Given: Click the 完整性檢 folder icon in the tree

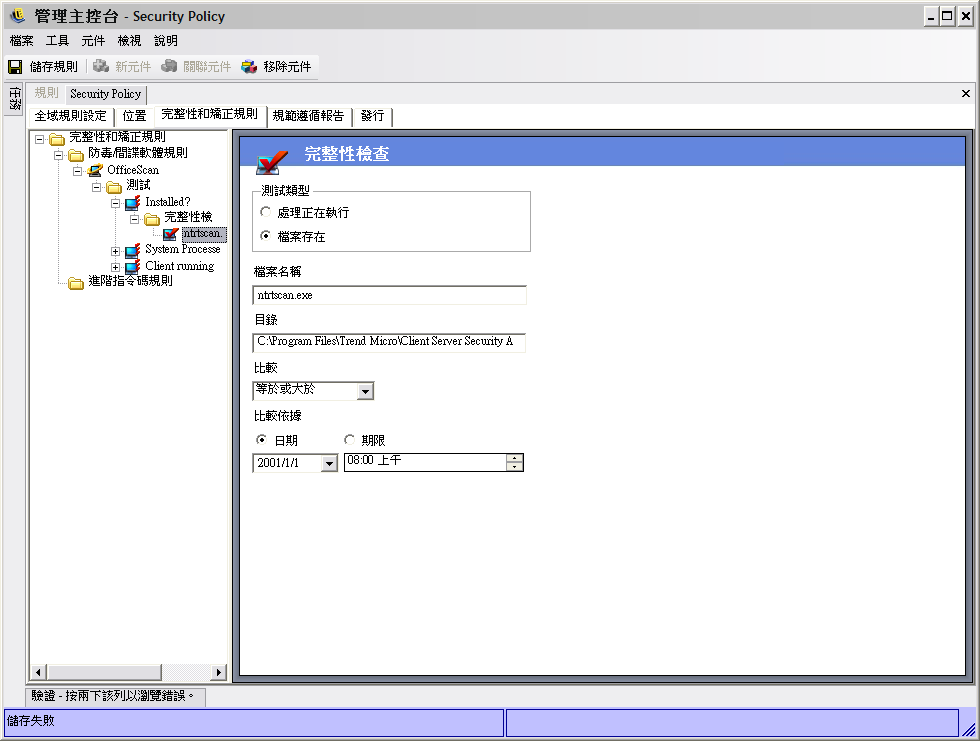Looking at the screenshot, I should pyautogui.click(x=152, y=219).
